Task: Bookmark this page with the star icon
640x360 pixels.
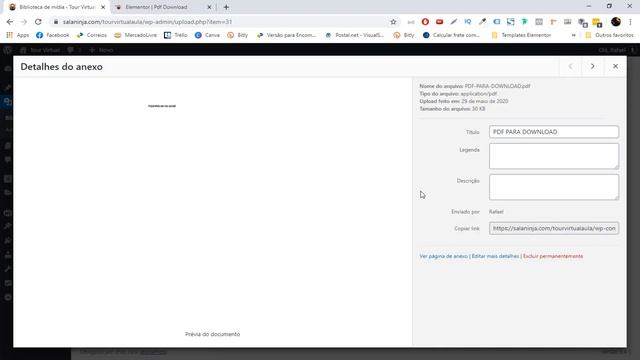Action: 393,22
